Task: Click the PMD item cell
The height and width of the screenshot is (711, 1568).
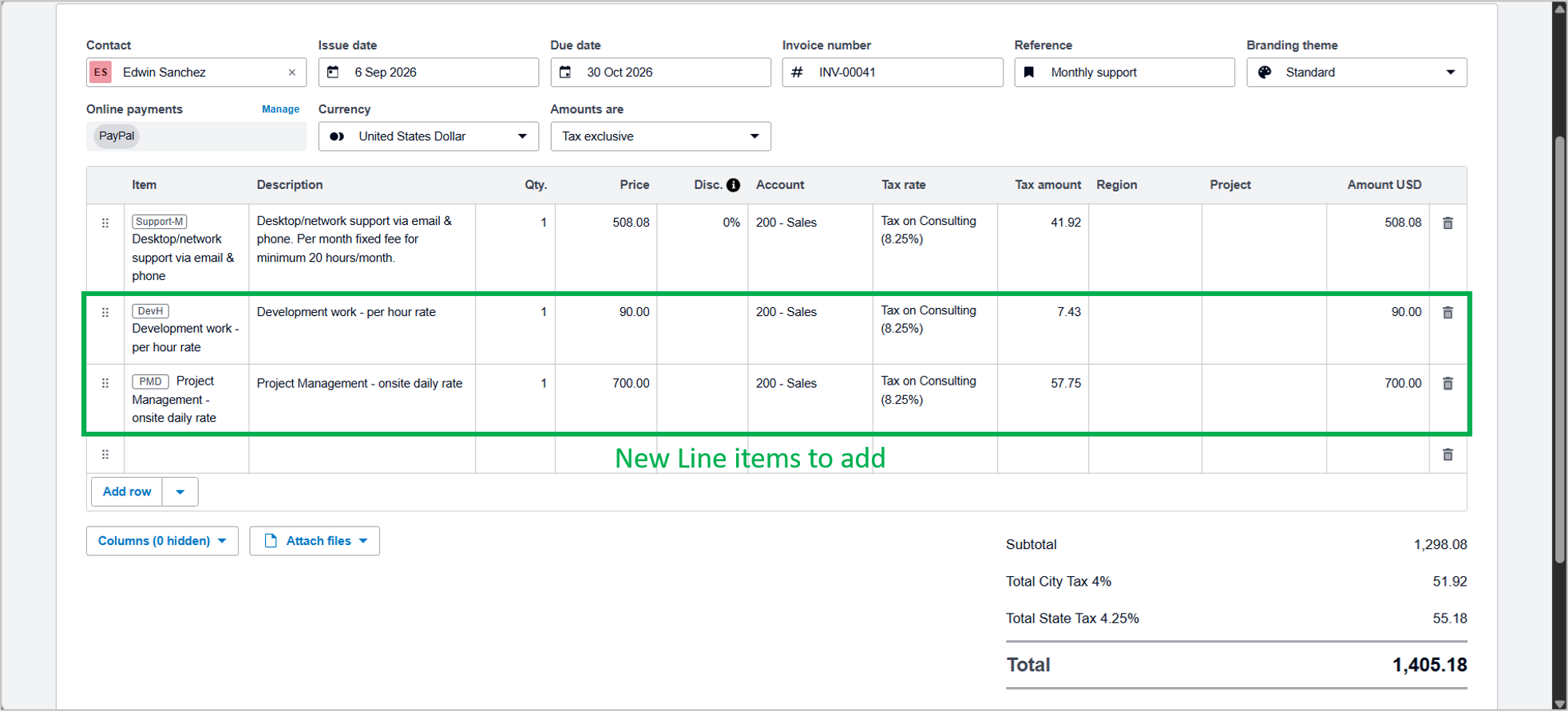Action: click(x=186, y=399)
